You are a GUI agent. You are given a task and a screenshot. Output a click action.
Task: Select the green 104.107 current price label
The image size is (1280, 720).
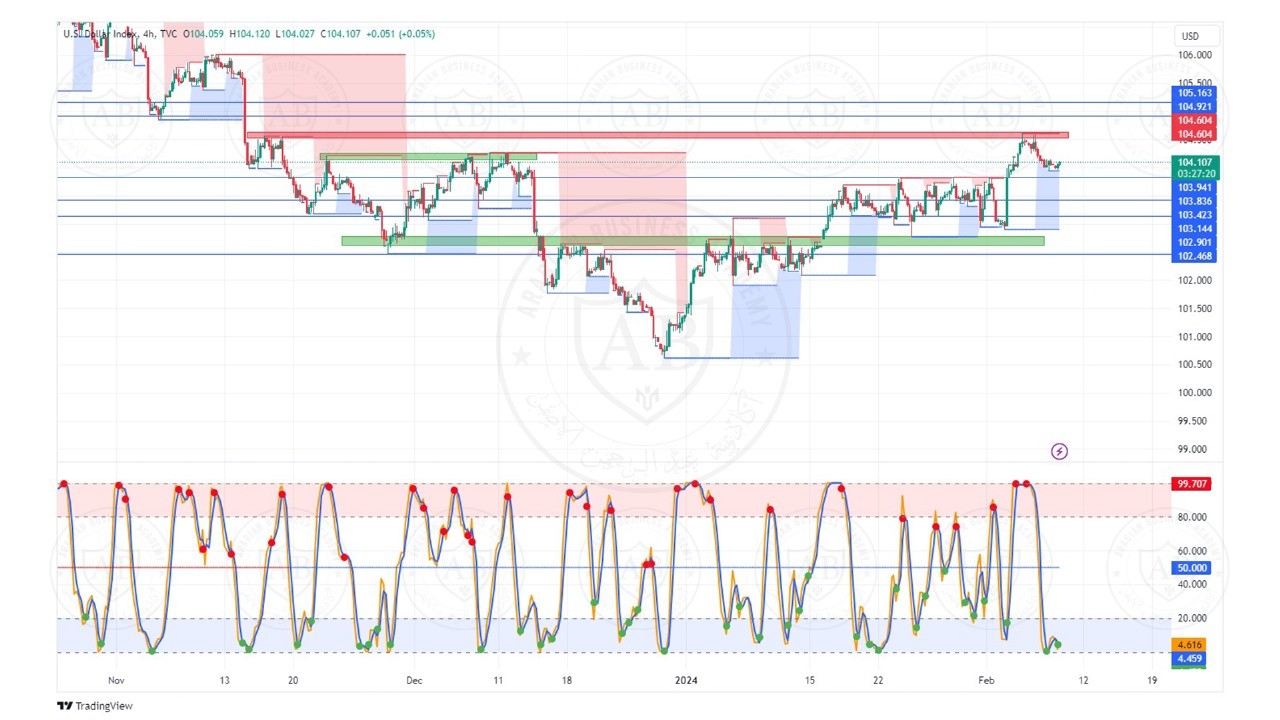(x=1195, y=162)
